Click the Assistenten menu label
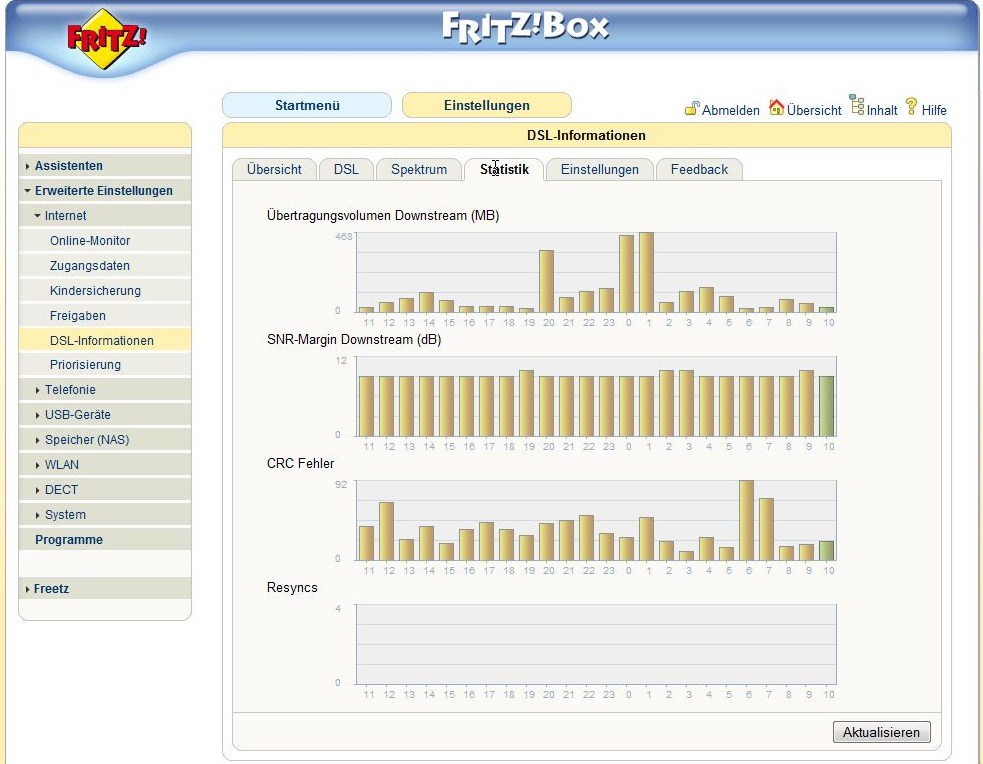 (69, 165)
